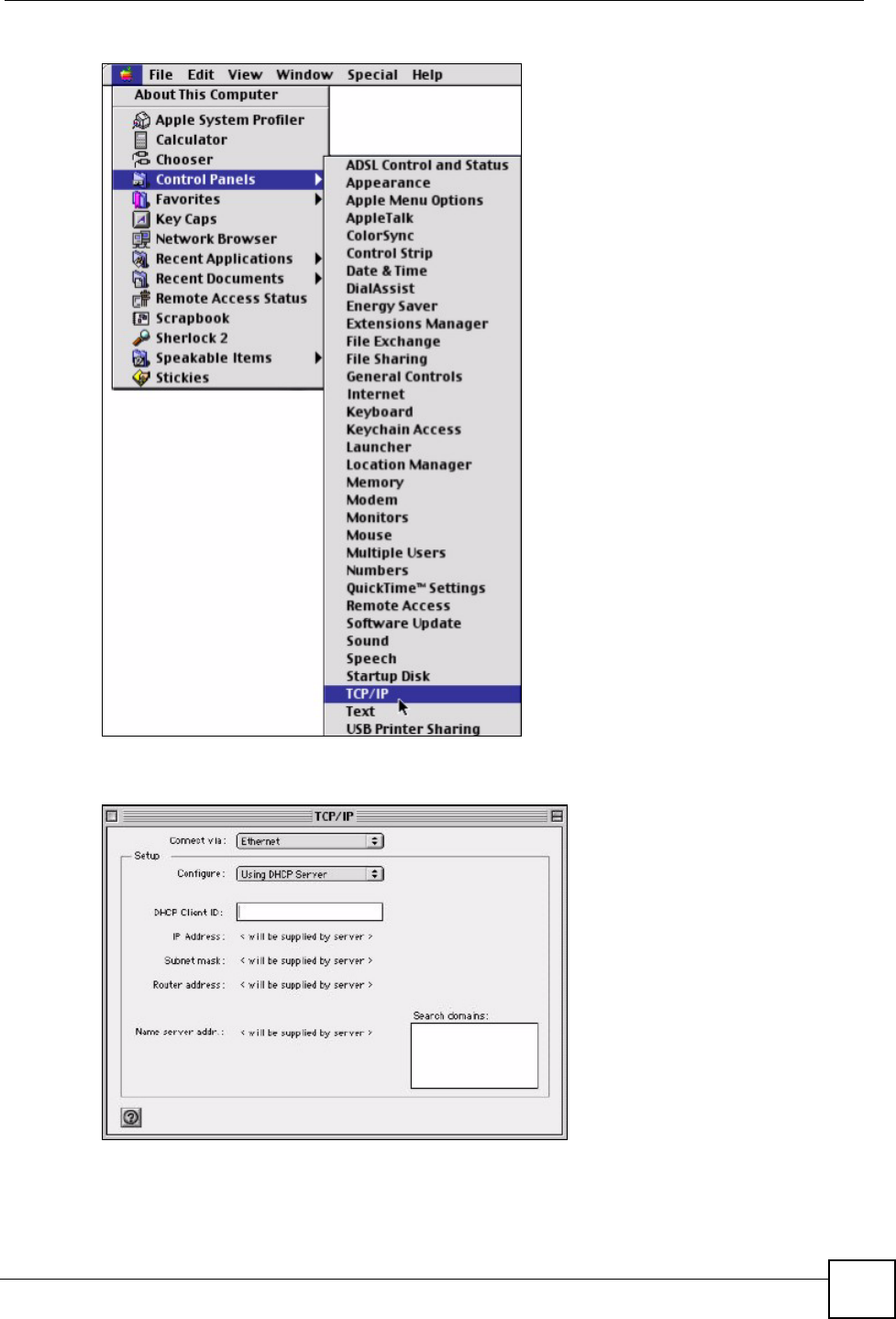Choose ADSL Control and Status
The height and width of the screenshot is (1319, 896).
pyautogui.click(x=426, y=165)
